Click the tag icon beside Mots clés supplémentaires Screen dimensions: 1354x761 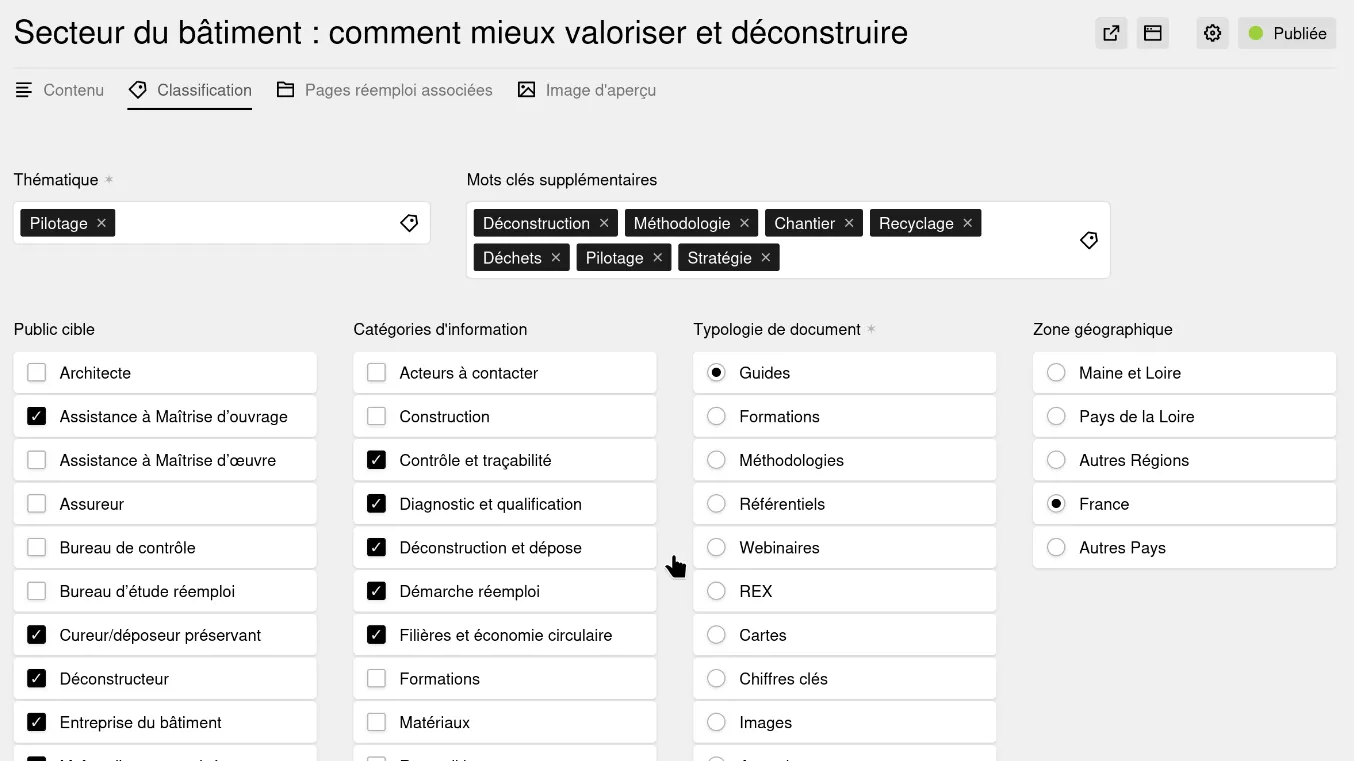[1088, 239]
